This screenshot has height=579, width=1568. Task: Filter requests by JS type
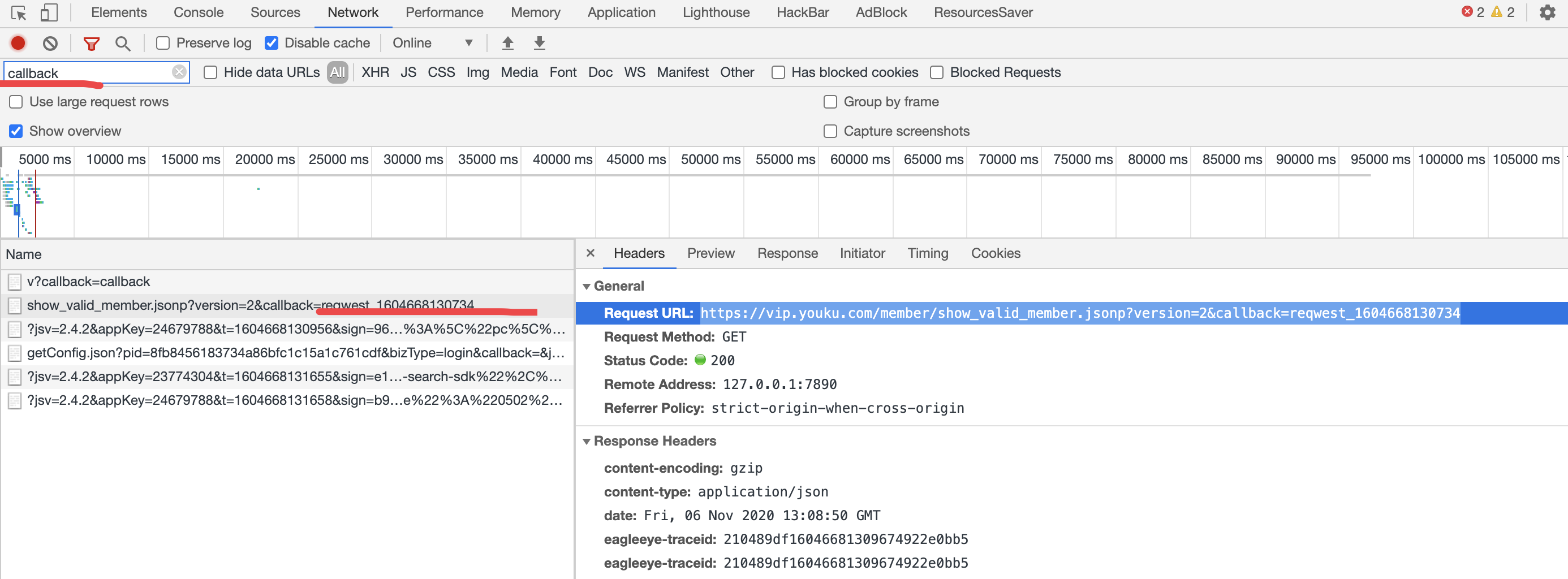tap(408, 72)
